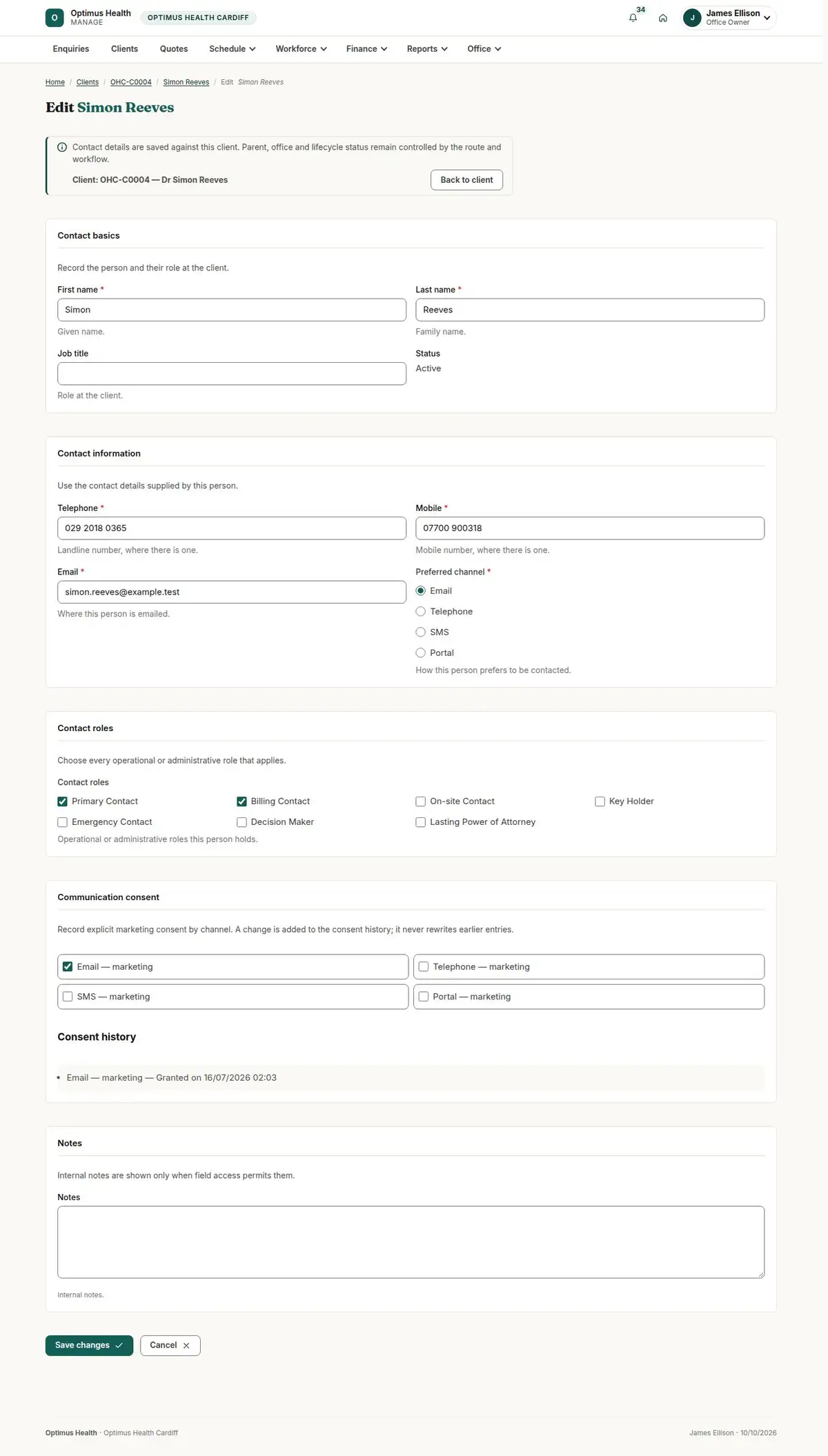The width and height of the screenshot is (828, 1456).
Task: Open the James Ellison account dropdown
Action: coord(729,18)
